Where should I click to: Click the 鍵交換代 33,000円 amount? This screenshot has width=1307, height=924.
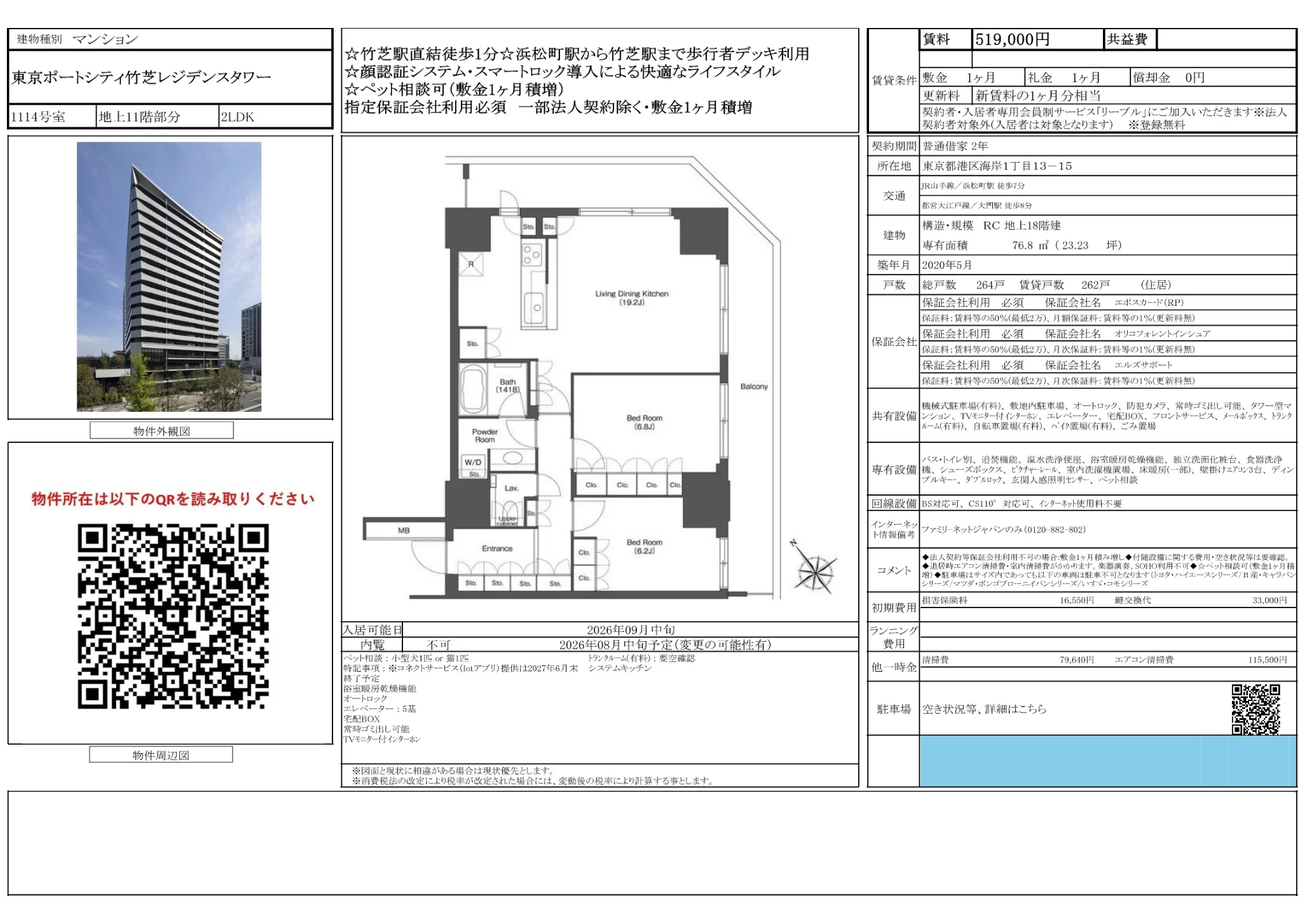coord(1269,601)
